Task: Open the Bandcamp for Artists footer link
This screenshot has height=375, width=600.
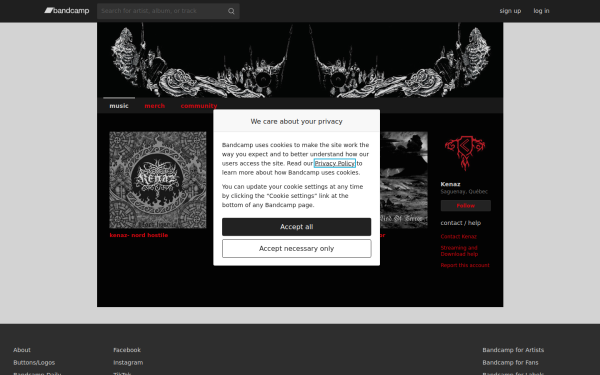Action: point(513,350)
